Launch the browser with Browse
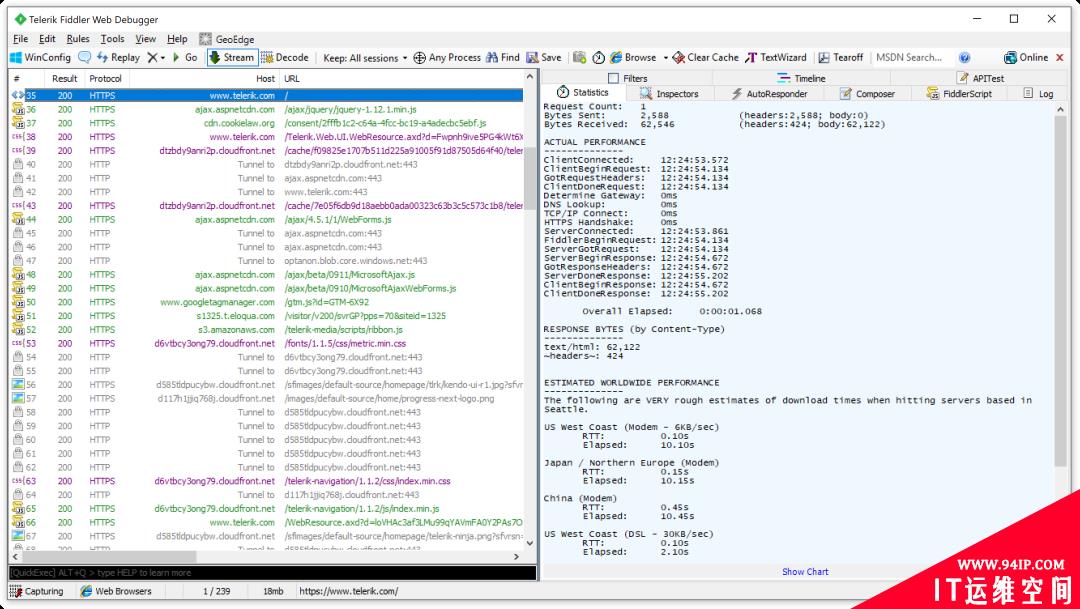The height and width of the screenshot is (609, 1080). 633,58
